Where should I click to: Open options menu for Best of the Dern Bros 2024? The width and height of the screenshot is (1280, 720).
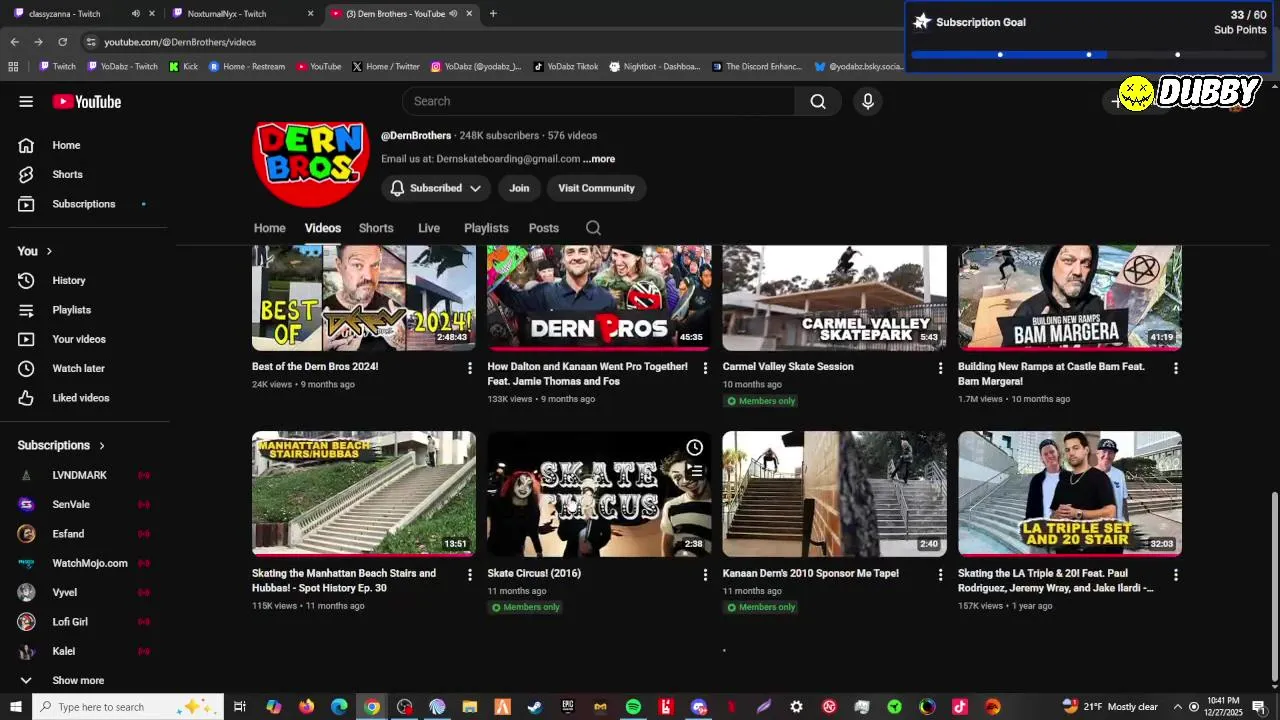coord(470,368)
